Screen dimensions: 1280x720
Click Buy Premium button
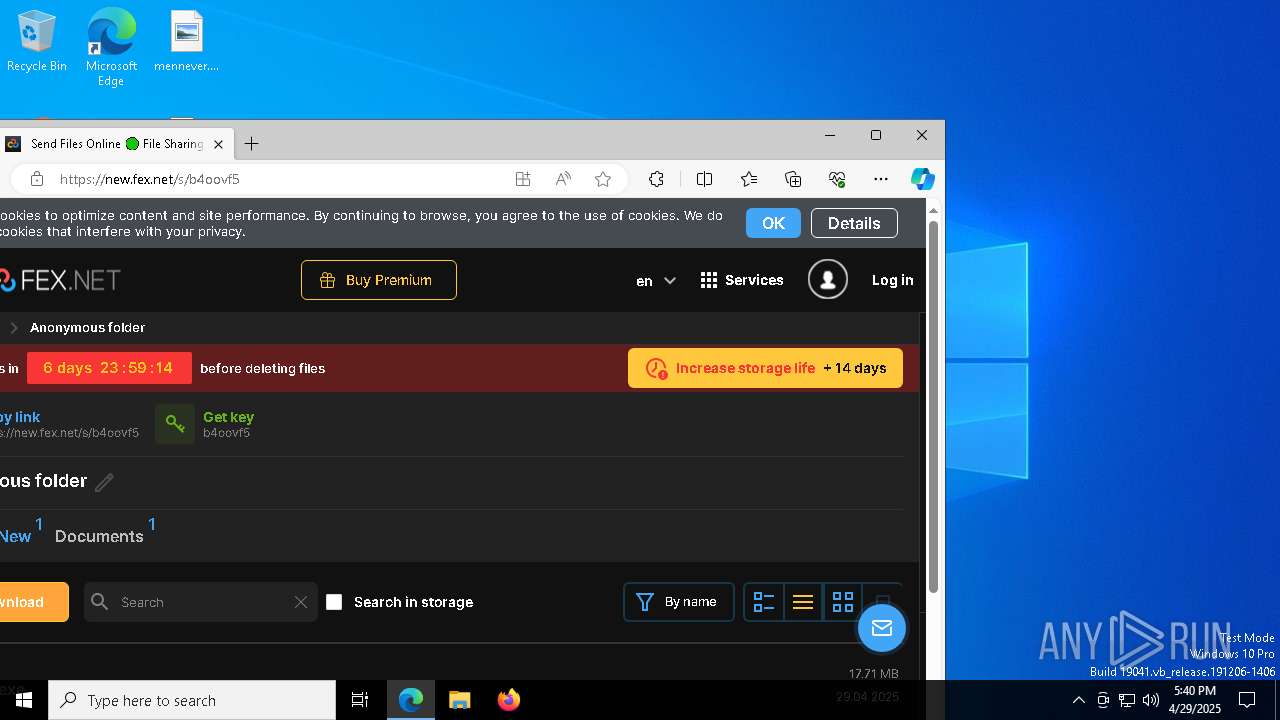click(x=379, y=280)
